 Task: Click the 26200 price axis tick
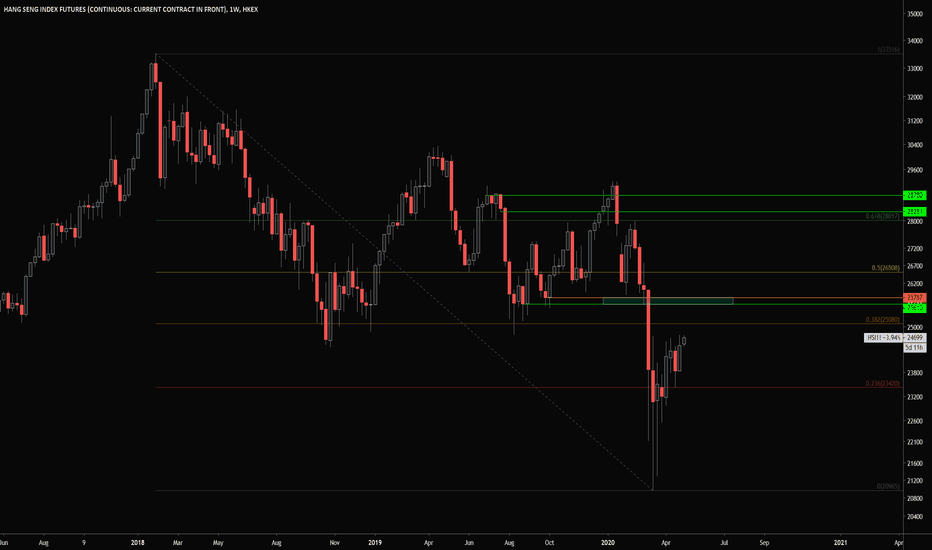pyautogui.click(x=914, y=284)
